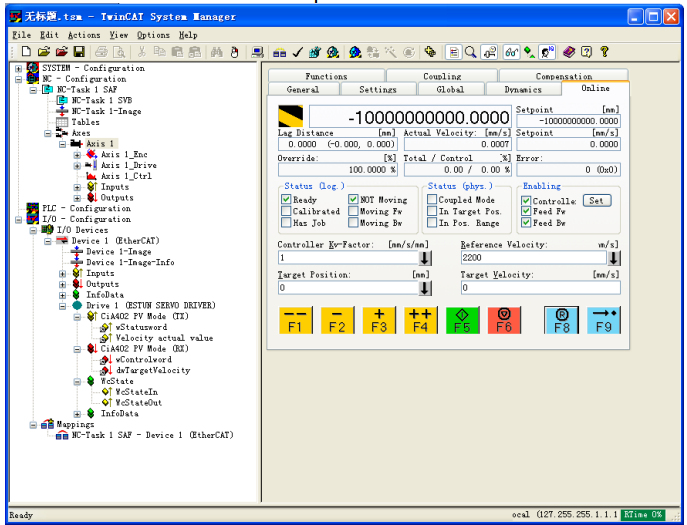Click the yellow question mark help icon
This screenshot has height=525, width=687.
tap(605, 52)
